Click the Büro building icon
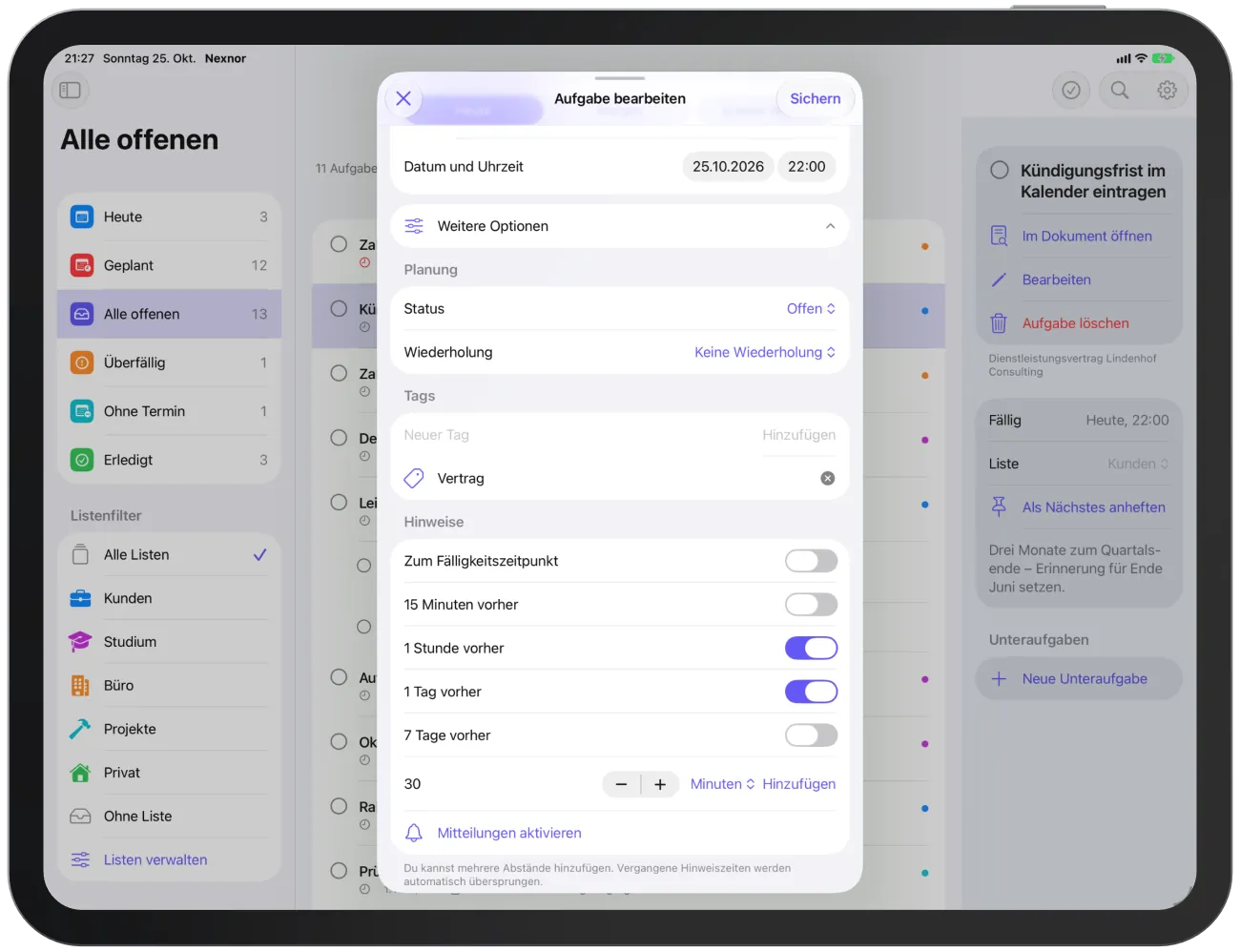Image resolution: width=1240 pixels, height=952 pixels. (x=80, y=685)
